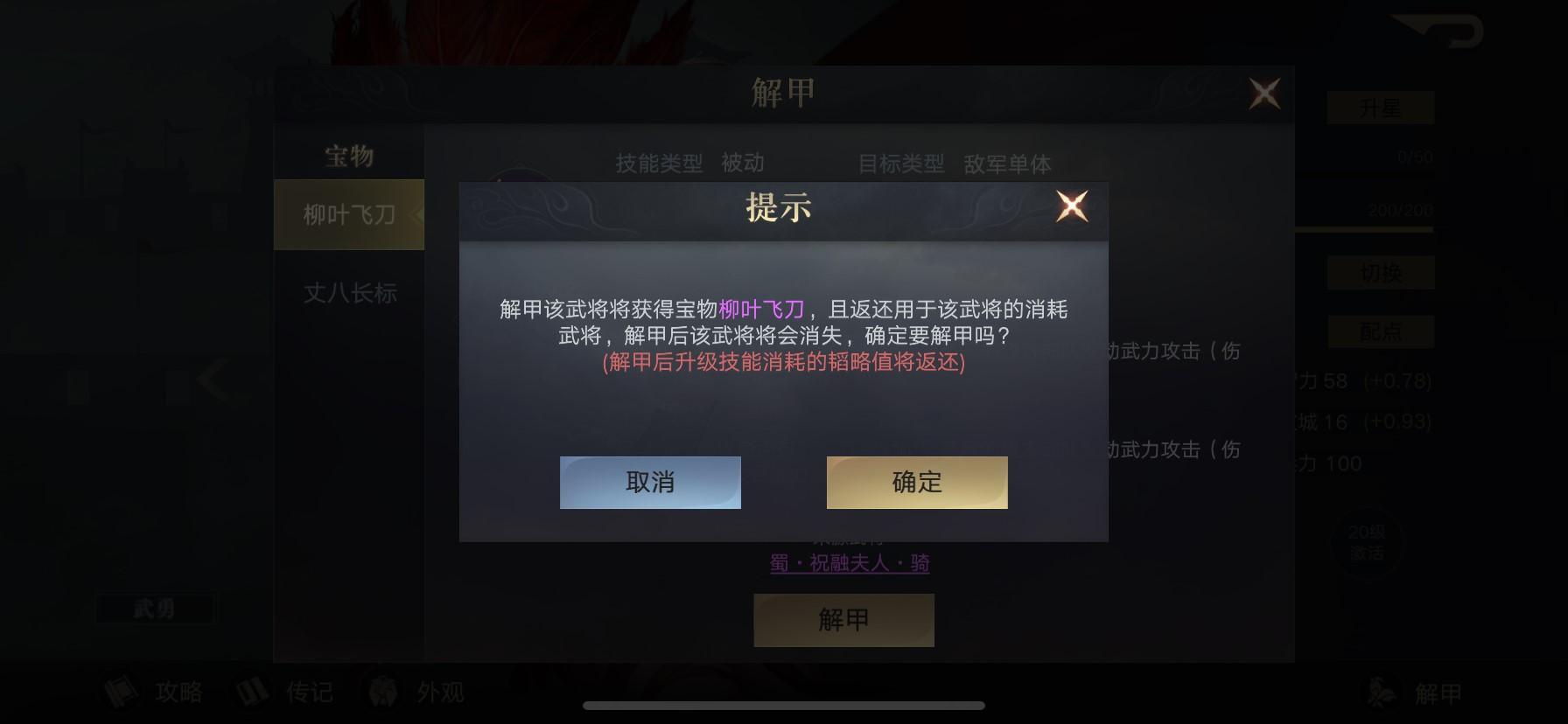Open the 攻略 guide icon

pyautogui.click(x=154, y=693)
